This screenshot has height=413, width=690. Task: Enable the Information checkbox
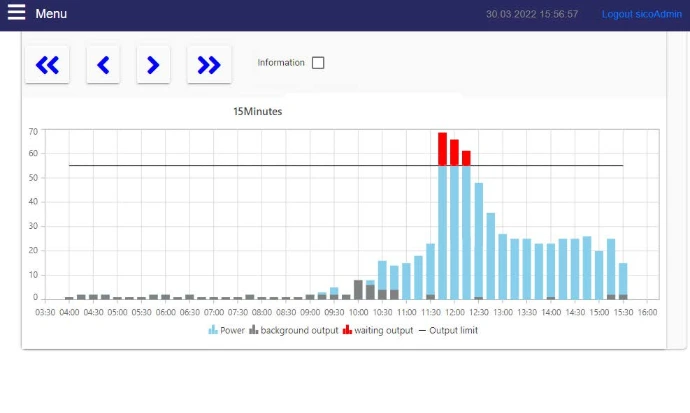318,63
